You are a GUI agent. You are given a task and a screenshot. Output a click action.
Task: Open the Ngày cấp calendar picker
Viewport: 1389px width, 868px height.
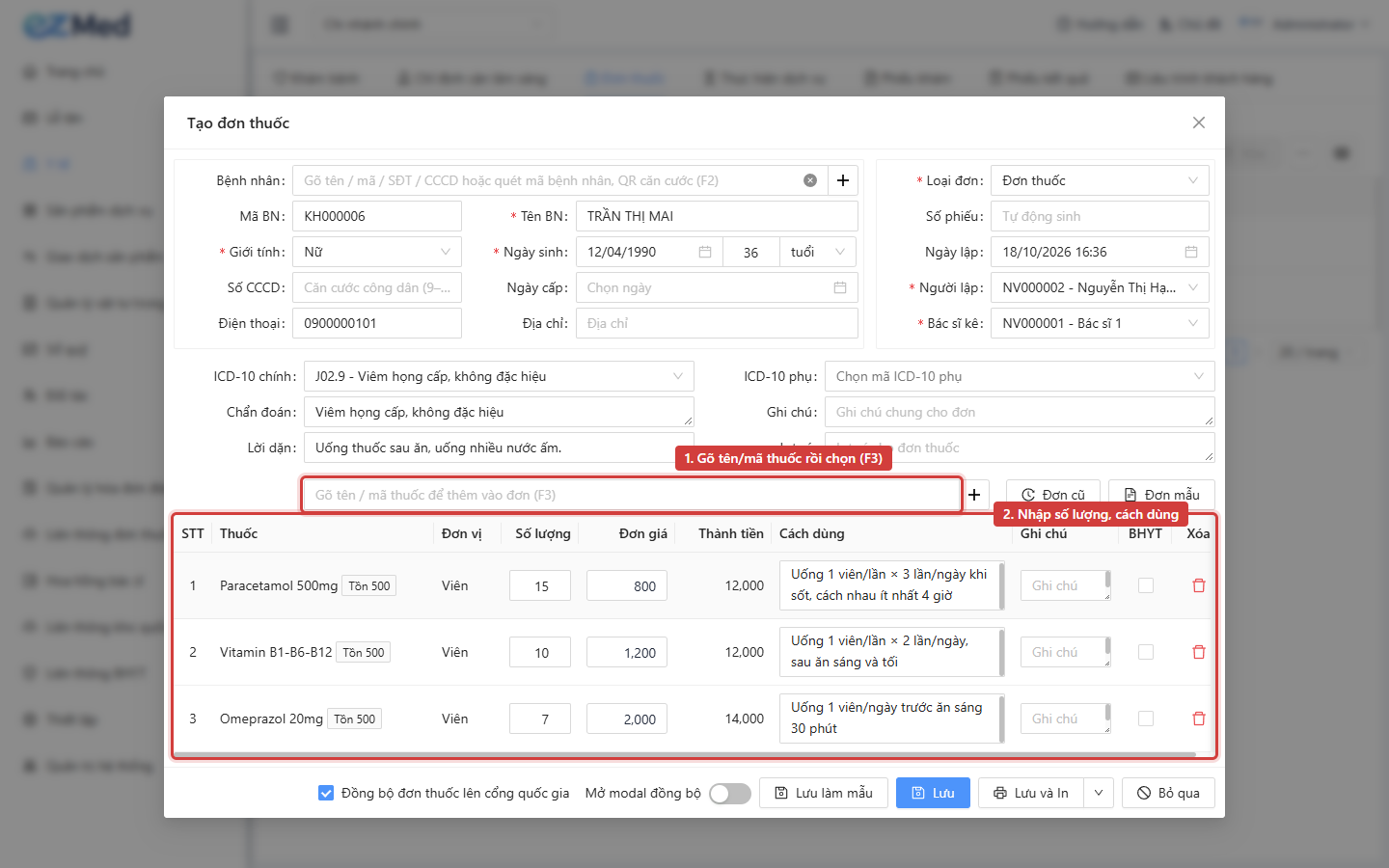coord(840,287)
